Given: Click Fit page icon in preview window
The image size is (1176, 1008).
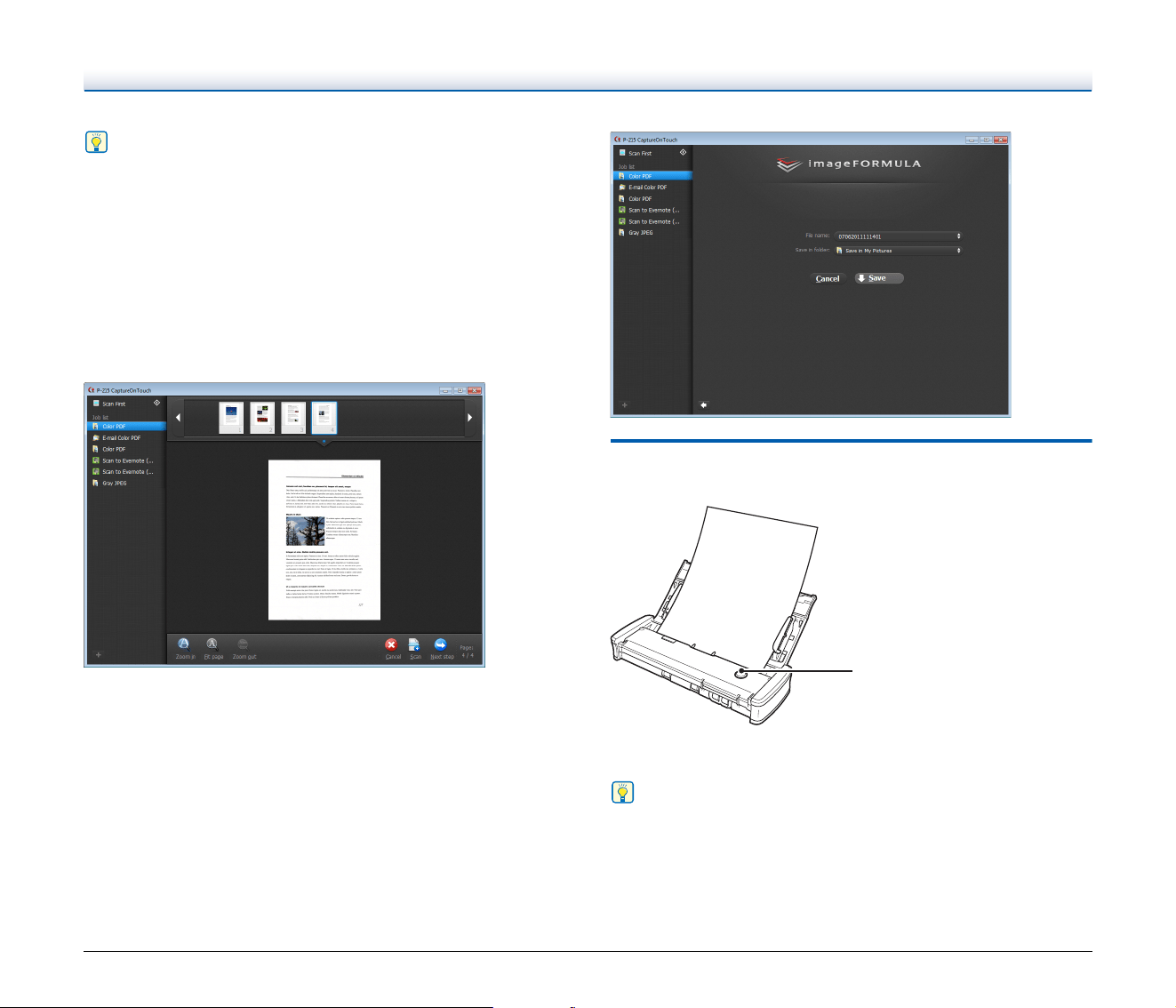Looking at the screenshot, I should 212,644.
